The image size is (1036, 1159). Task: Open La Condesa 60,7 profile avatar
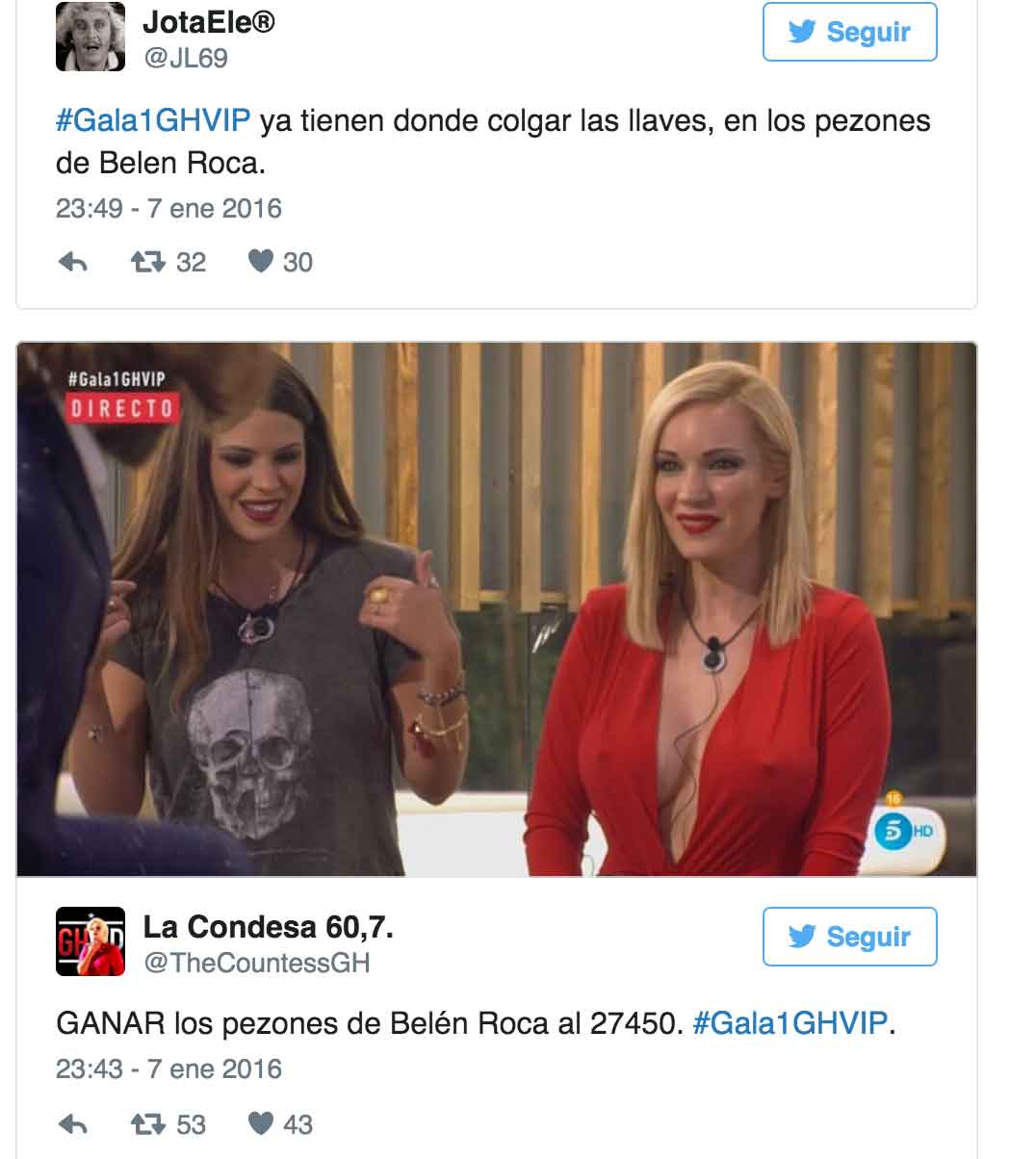tap(91, 941)
